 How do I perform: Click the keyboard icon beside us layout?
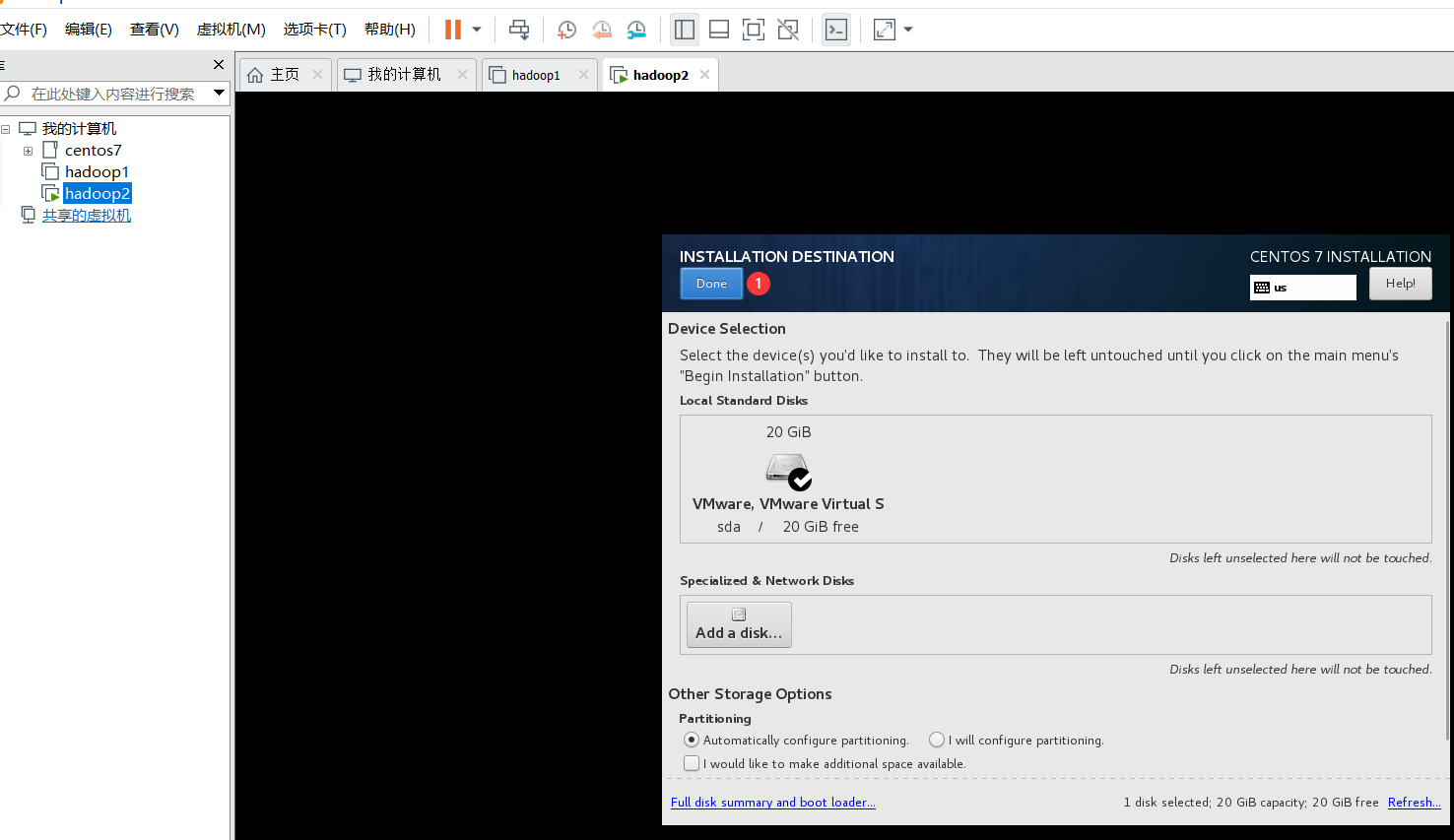pyautogui.click(x=1262, y=288)
